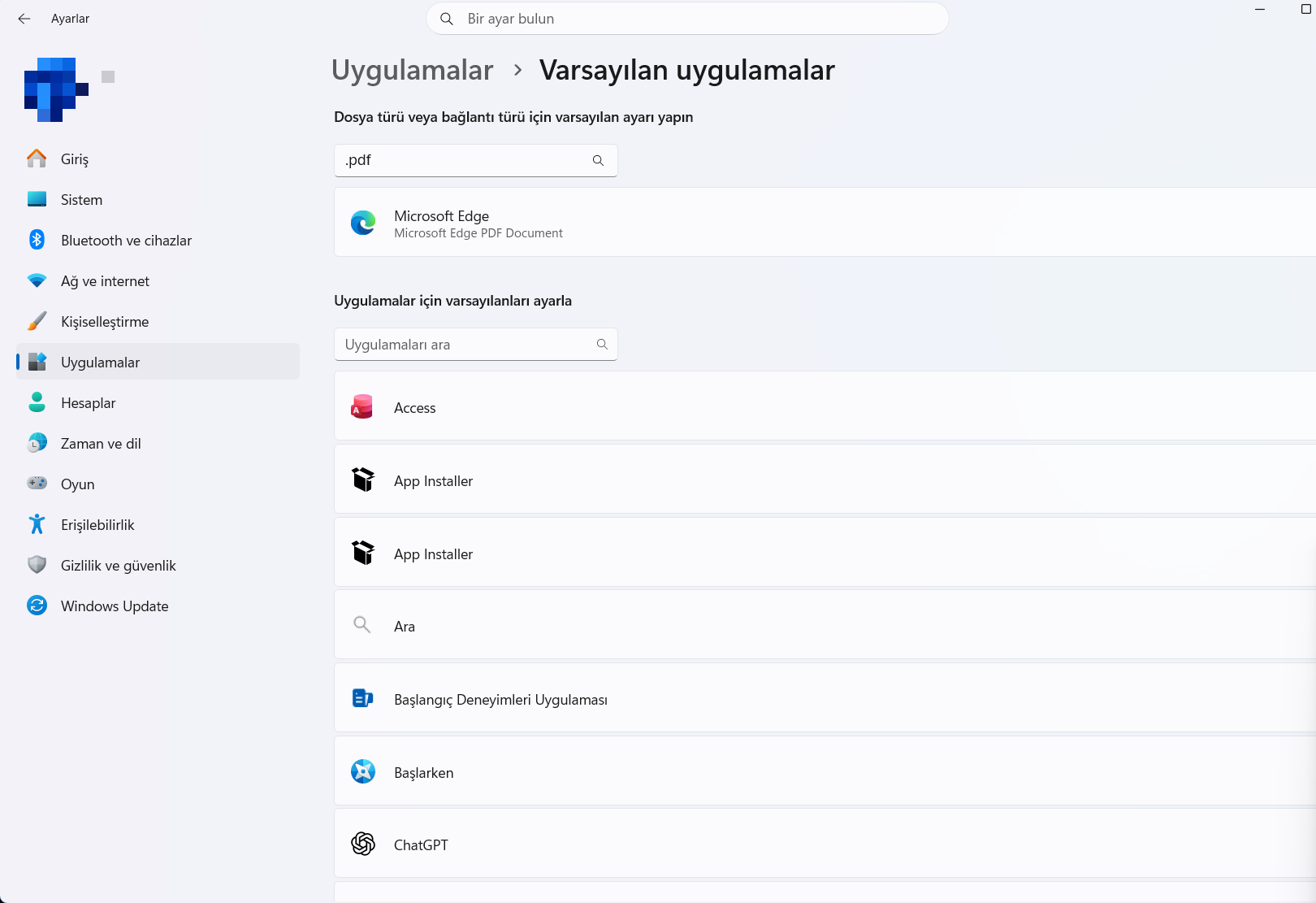
Task: Click the Windows Update refresh icon
Action: click(37, 606)
